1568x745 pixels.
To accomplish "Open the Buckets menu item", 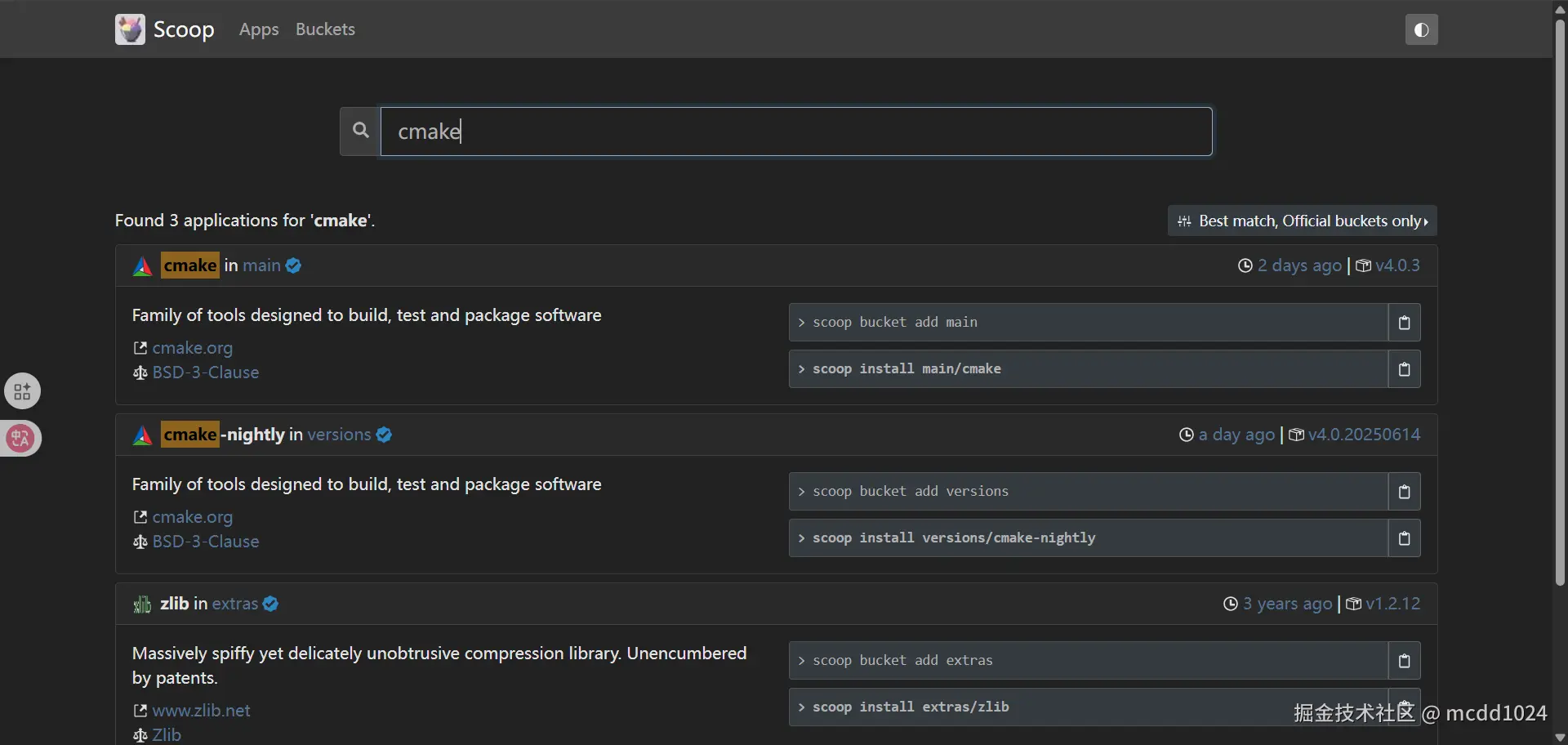I will click(x=325, y=29).
